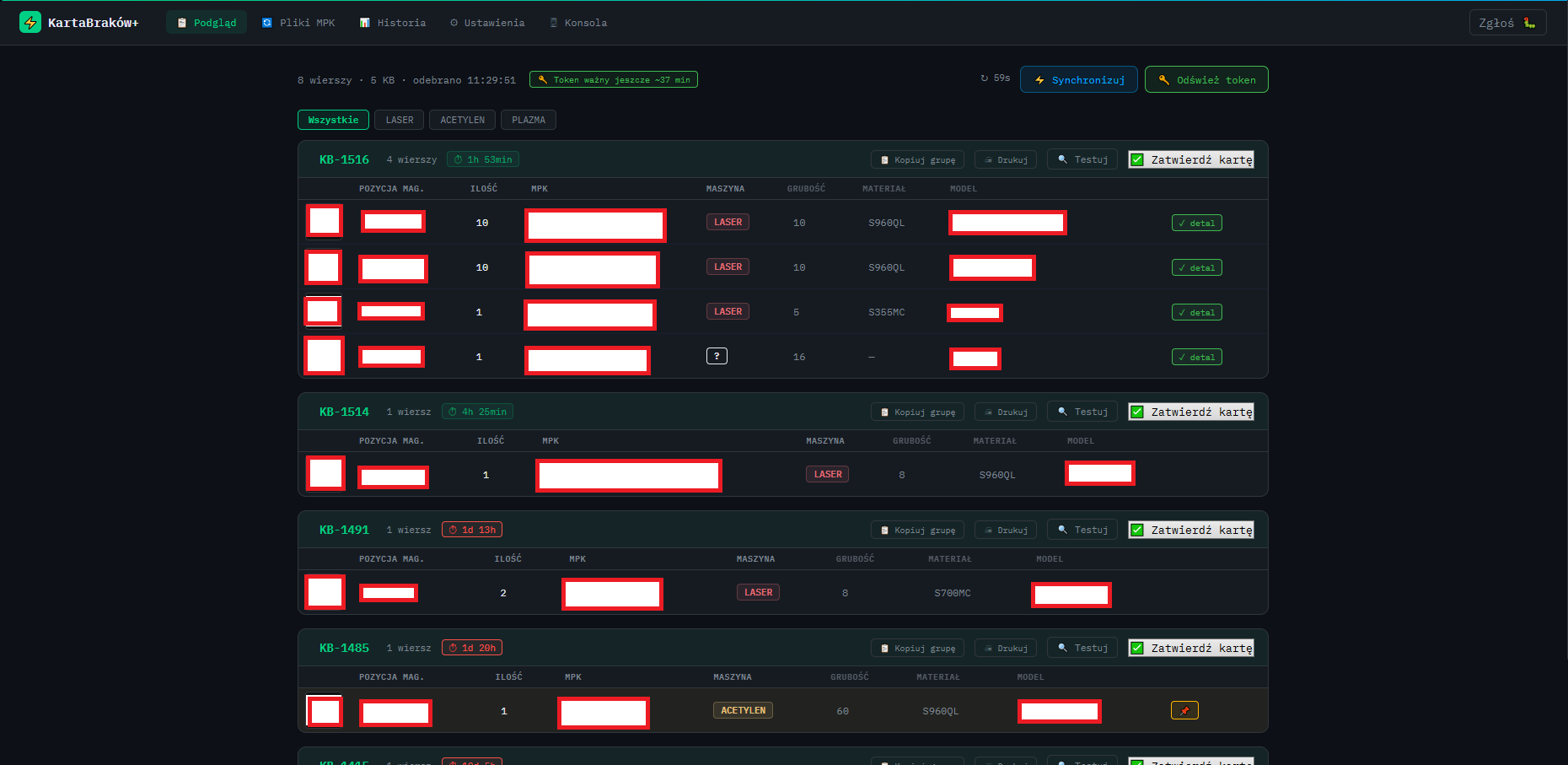The image size is (1568, 765).
Task: Print card KB-1516 with Drukuj
Action: coord(1006,160)
